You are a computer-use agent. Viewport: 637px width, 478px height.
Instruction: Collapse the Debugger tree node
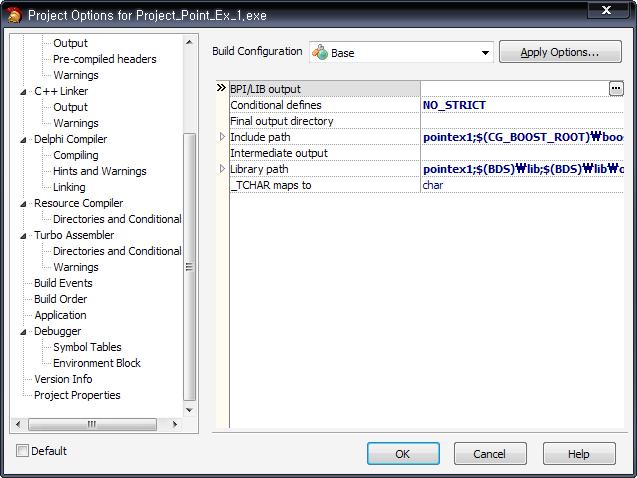24,332
